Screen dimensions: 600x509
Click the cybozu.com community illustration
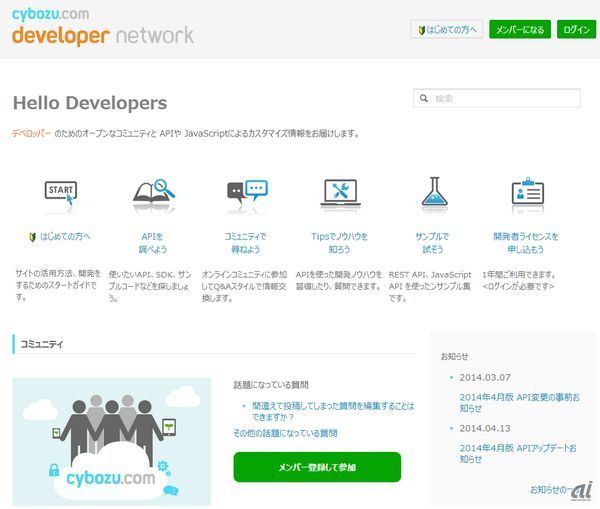(112, 442)
